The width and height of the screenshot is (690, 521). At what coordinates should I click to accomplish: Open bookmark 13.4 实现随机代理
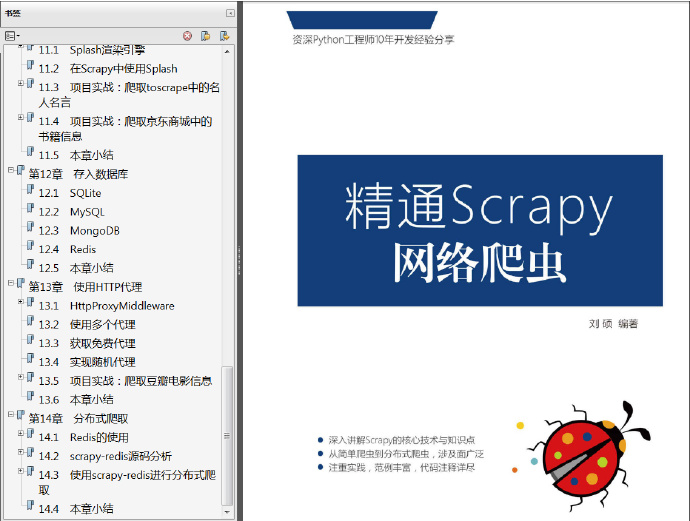[87, 362]
